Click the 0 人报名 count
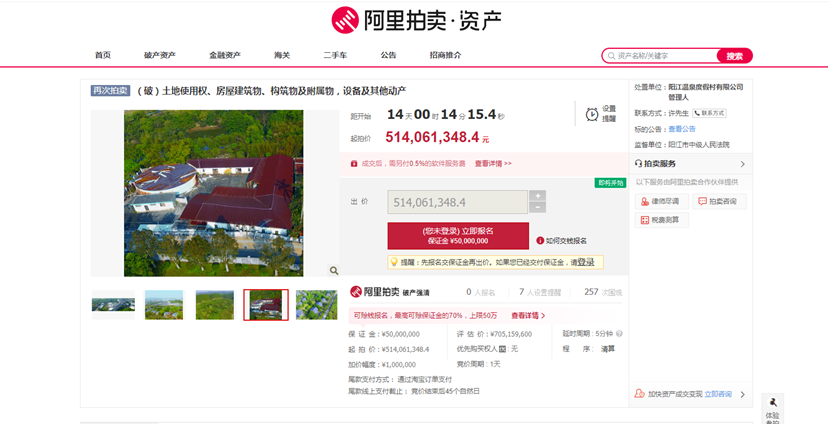The width and height of the screenshot is (828, 424). pyautogui.click(x=481, y=292)
